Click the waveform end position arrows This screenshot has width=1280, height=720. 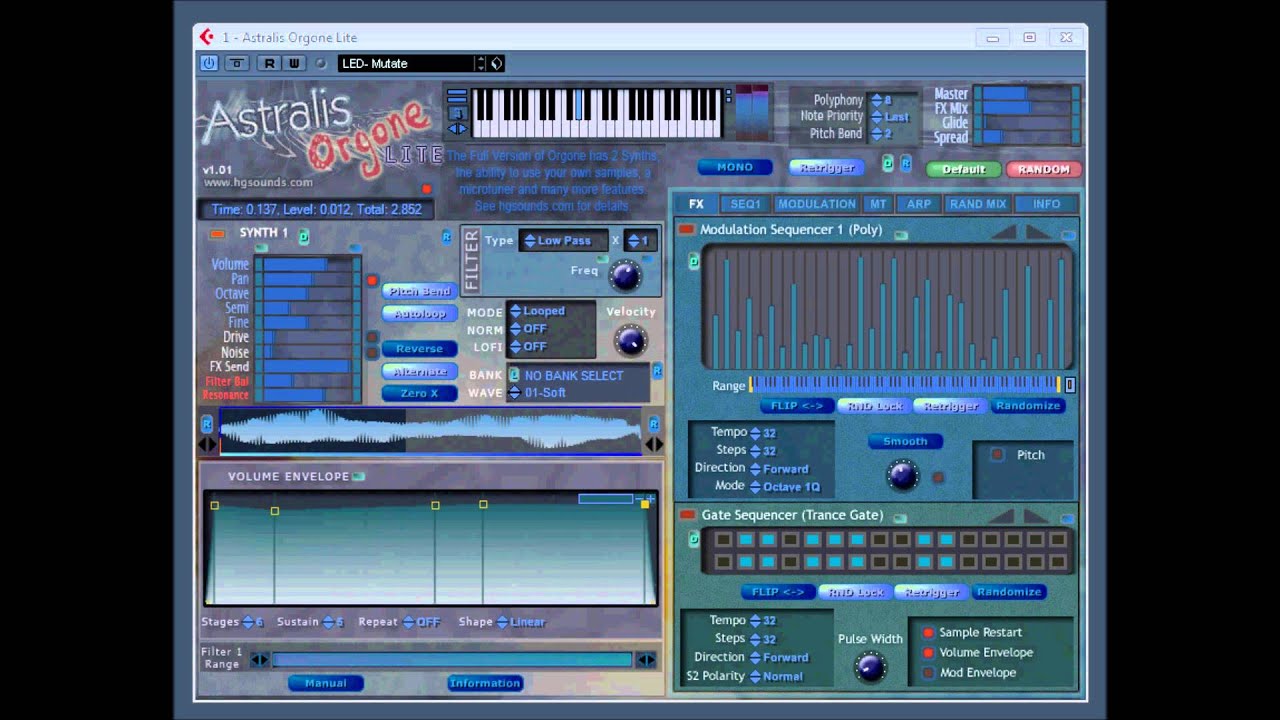[x=654, y=444]
